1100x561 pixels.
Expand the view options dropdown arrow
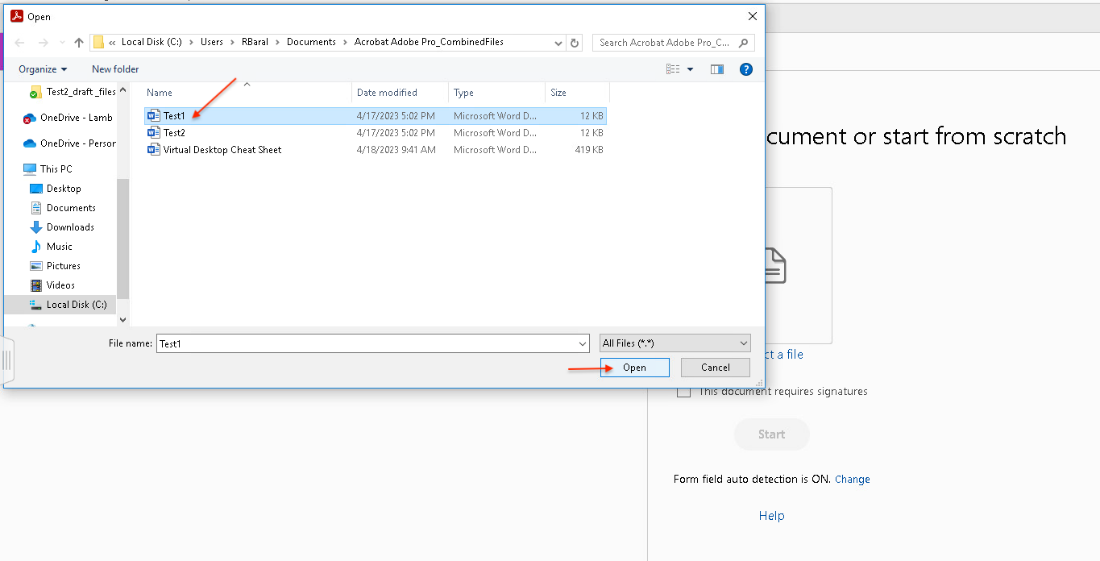[x=690, y=69]
